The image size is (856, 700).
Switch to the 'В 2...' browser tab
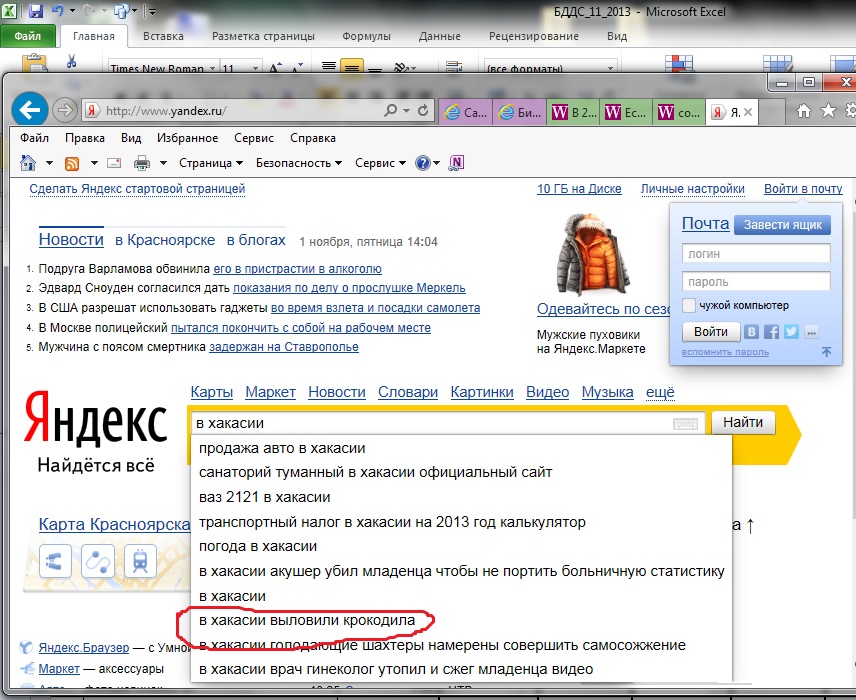click(x=573, y=112)
